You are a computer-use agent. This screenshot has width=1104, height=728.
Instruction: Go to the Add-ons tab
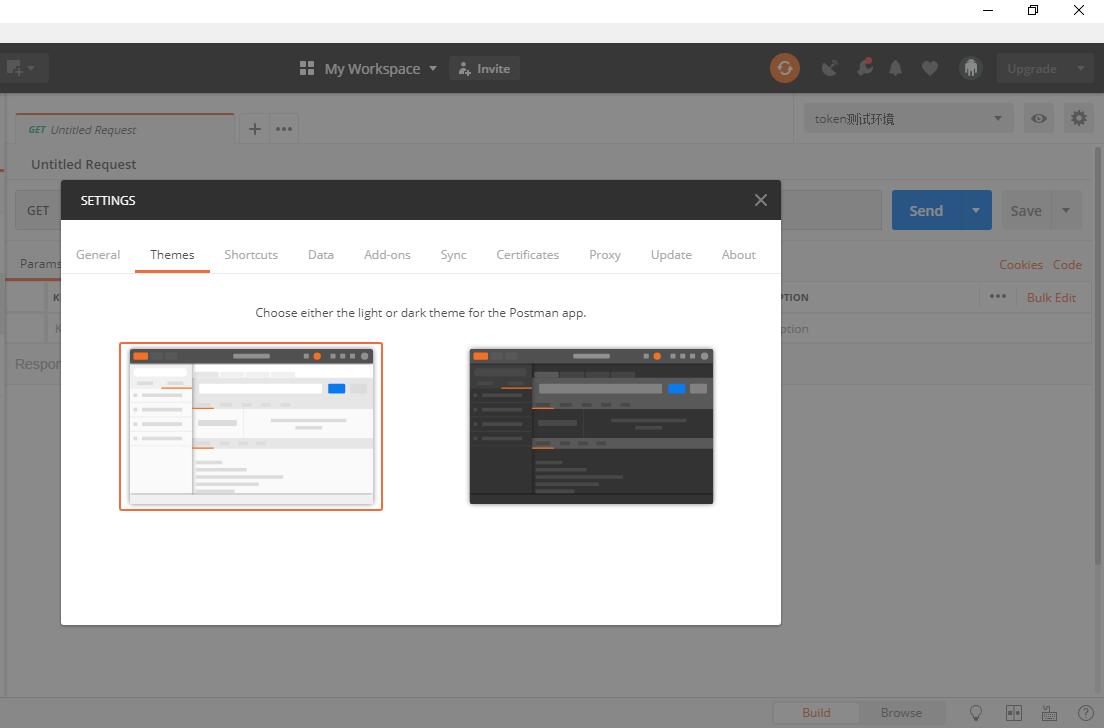tap(387, 255)
